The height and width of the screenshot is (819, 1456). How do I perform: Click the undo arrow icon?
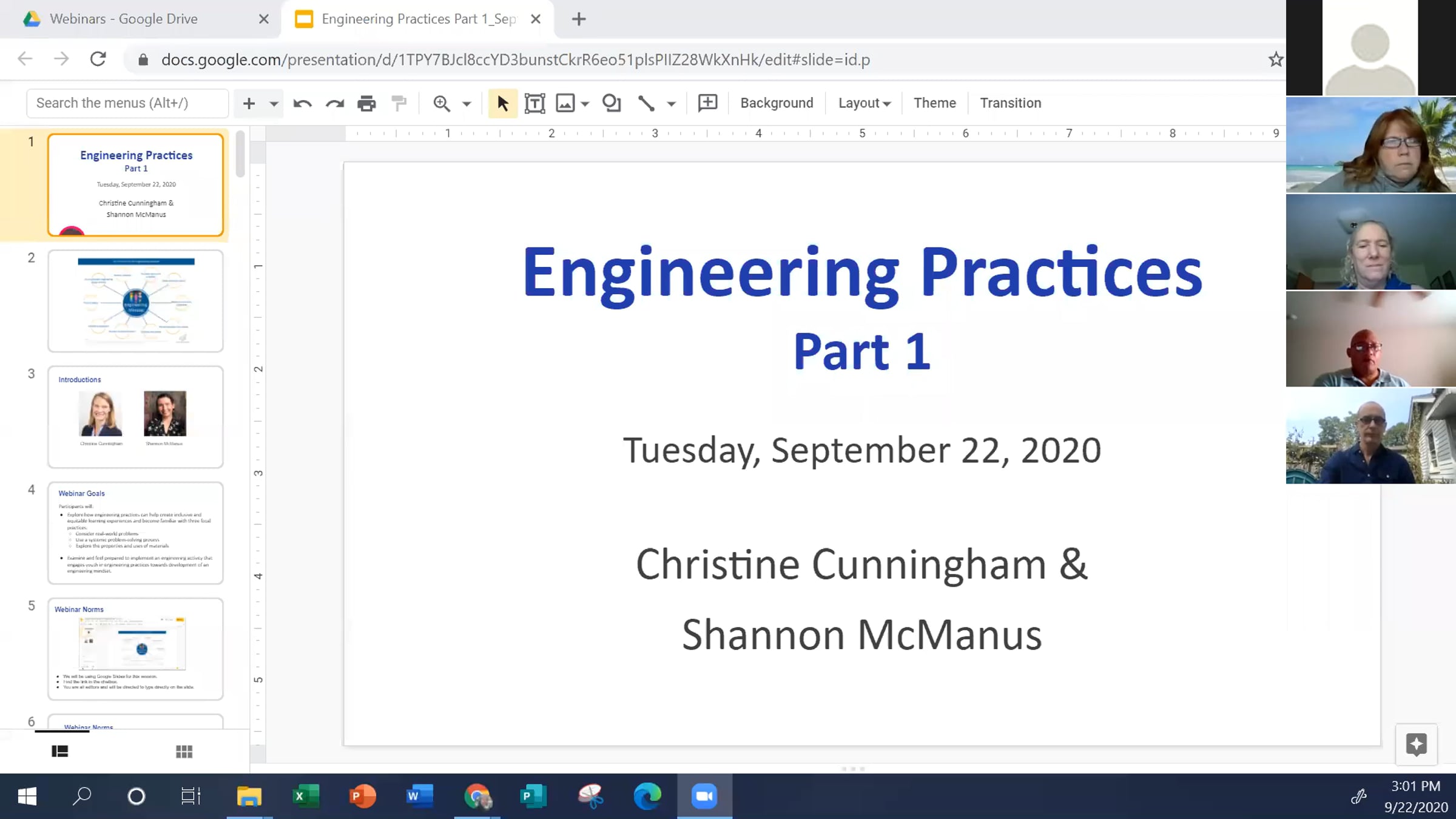pos(302,104)
